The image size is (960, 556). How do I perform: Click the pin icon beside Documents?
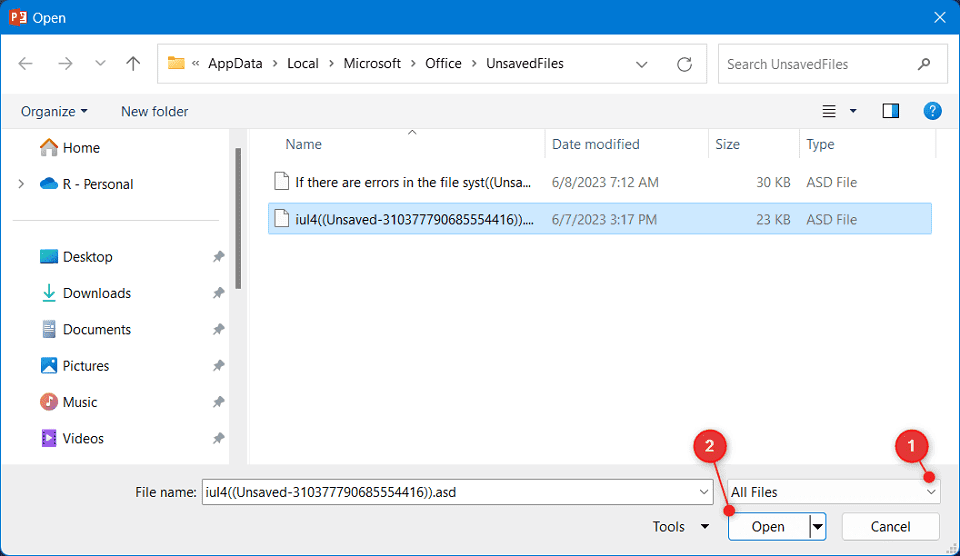tap(219, 329)
